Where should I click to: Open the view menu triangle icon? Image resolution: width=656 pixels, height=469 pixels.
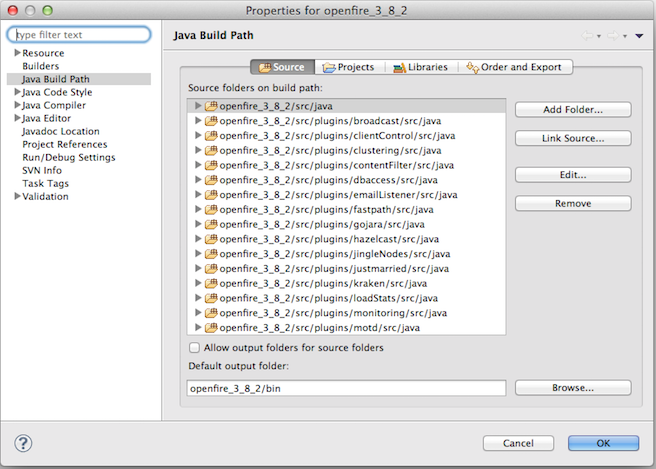point(639,36)
